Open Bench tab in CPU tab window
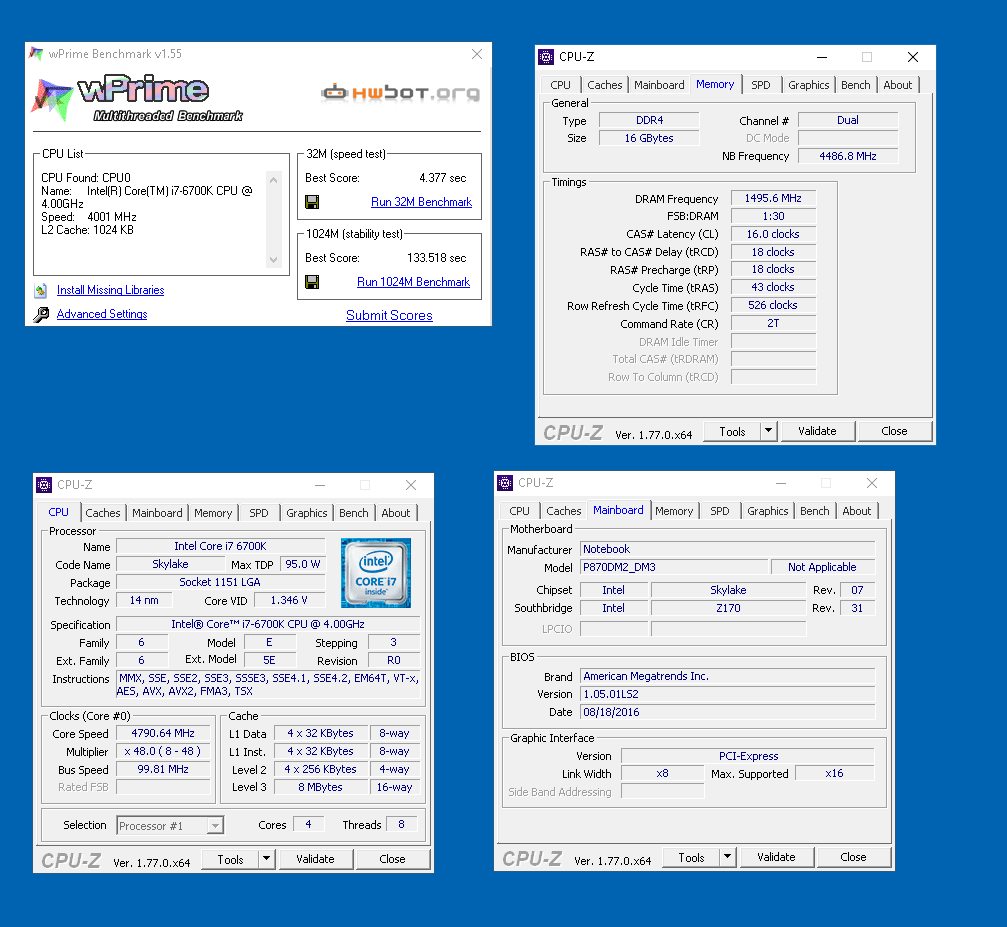 (x=354, y=513)
